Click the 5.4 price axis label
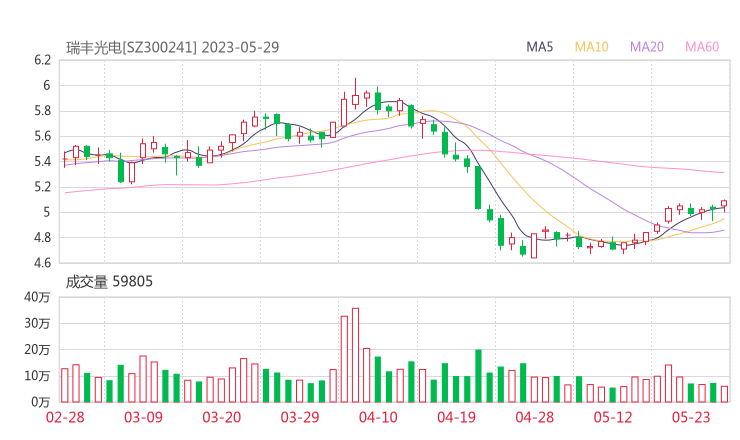The height and width of the screenshot is (440, 740). pyautogui.click(x=42, y=161)
